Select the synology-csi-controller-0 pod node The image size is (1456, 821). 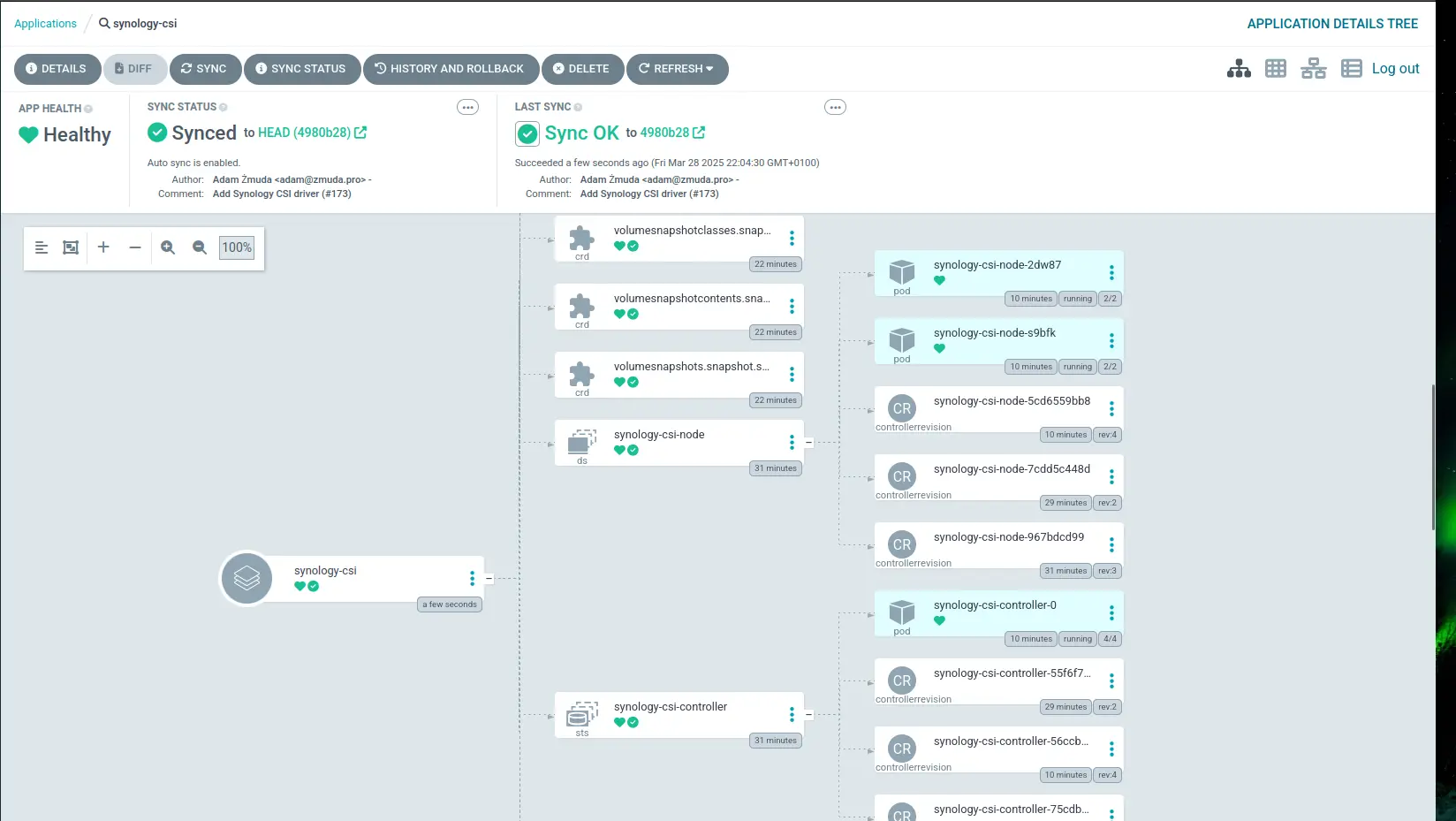click(x=998, y=613)
